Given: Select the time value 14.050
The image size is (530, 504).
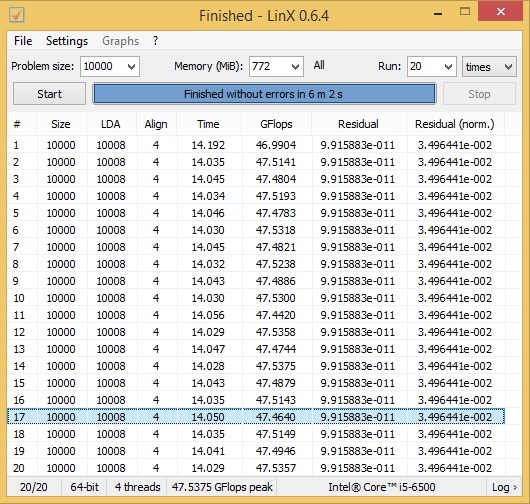Looking at the screenshot, I should 208,417.
